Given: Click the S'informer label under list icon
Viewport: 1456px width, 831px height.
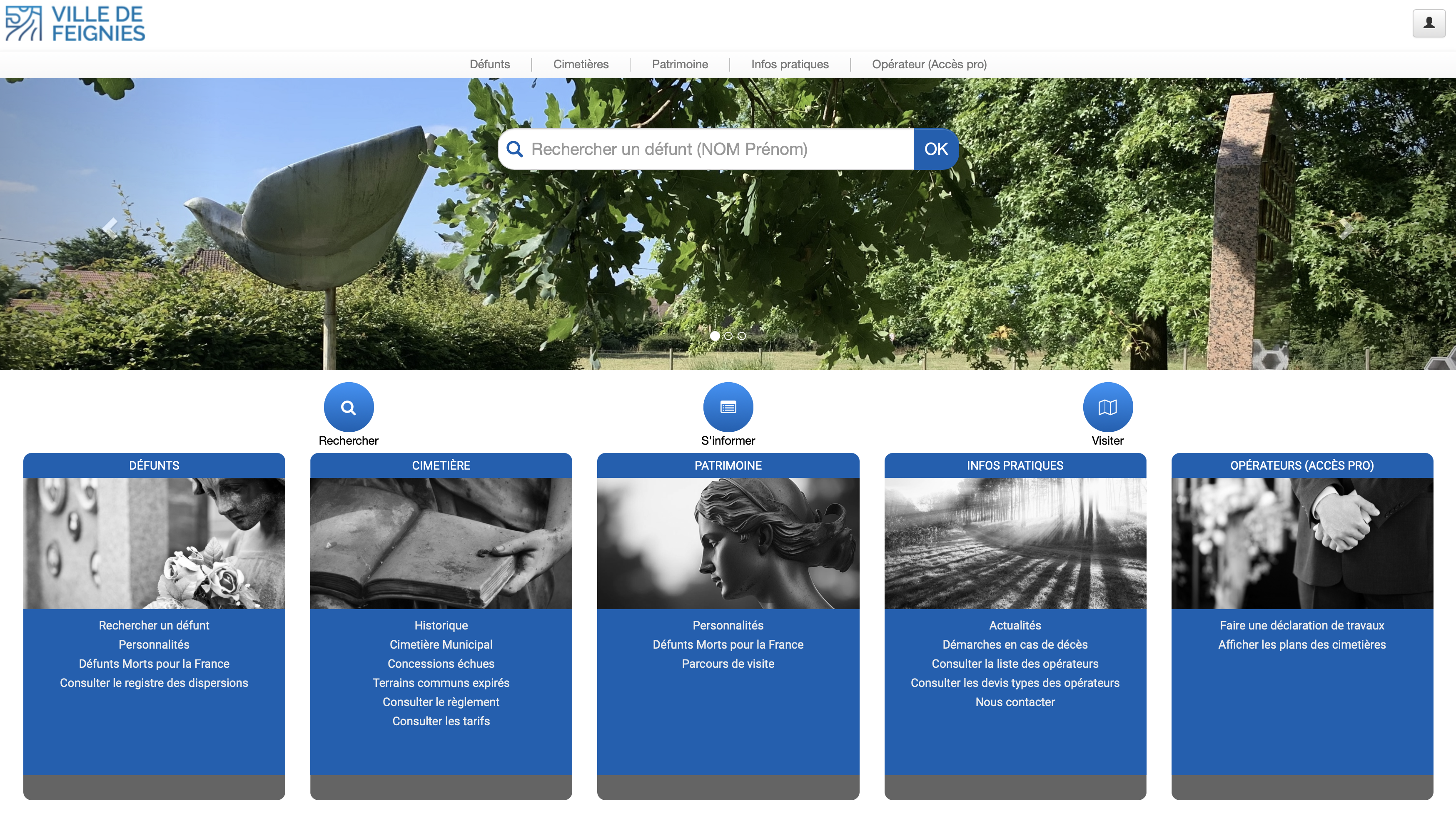Looking at the screenshot, I should point(728,440).
